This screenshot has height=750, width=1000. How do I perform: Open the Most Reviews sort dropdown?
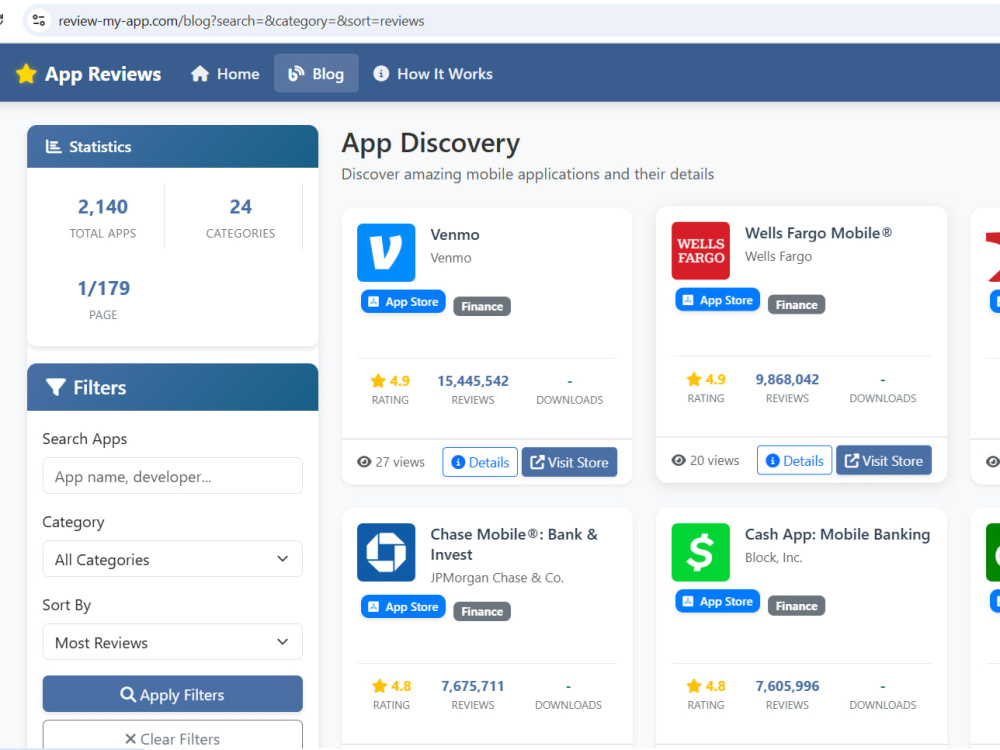(173, 642)
